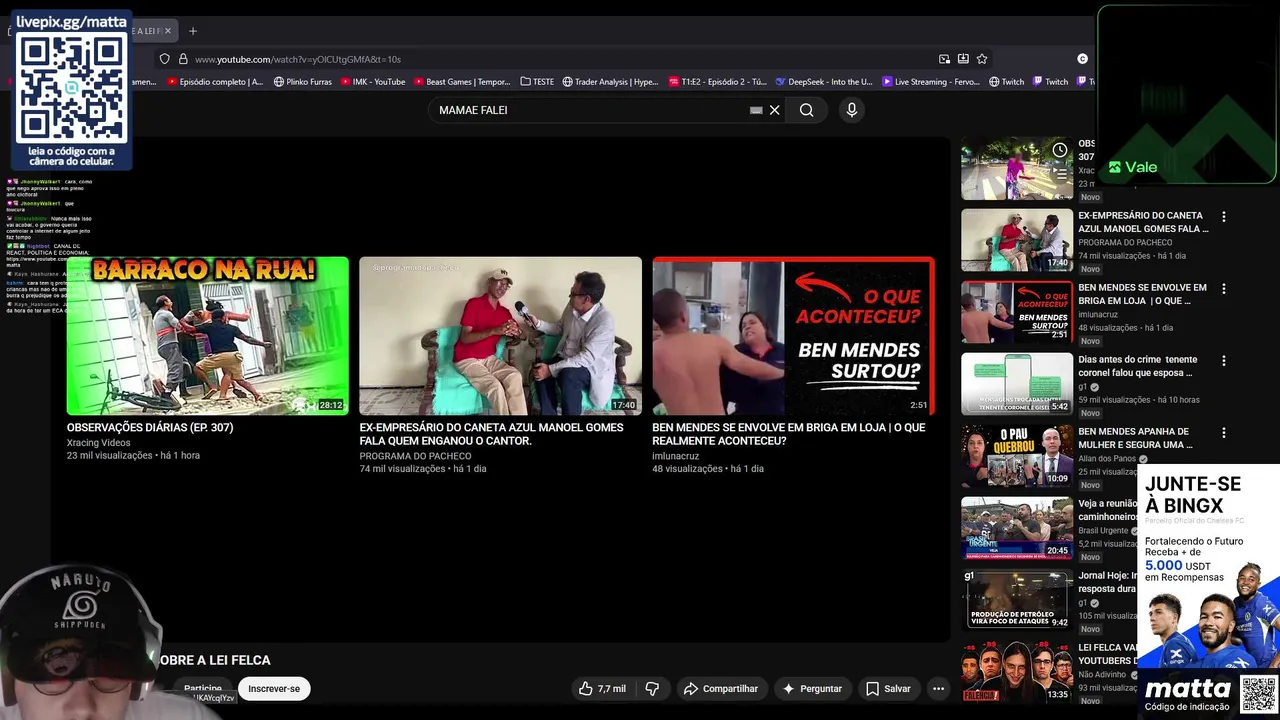The image size is (1280, 720).
Task: Open options menu for 'BEN MENDES APANHA' video
Action: click(1223, 432)
